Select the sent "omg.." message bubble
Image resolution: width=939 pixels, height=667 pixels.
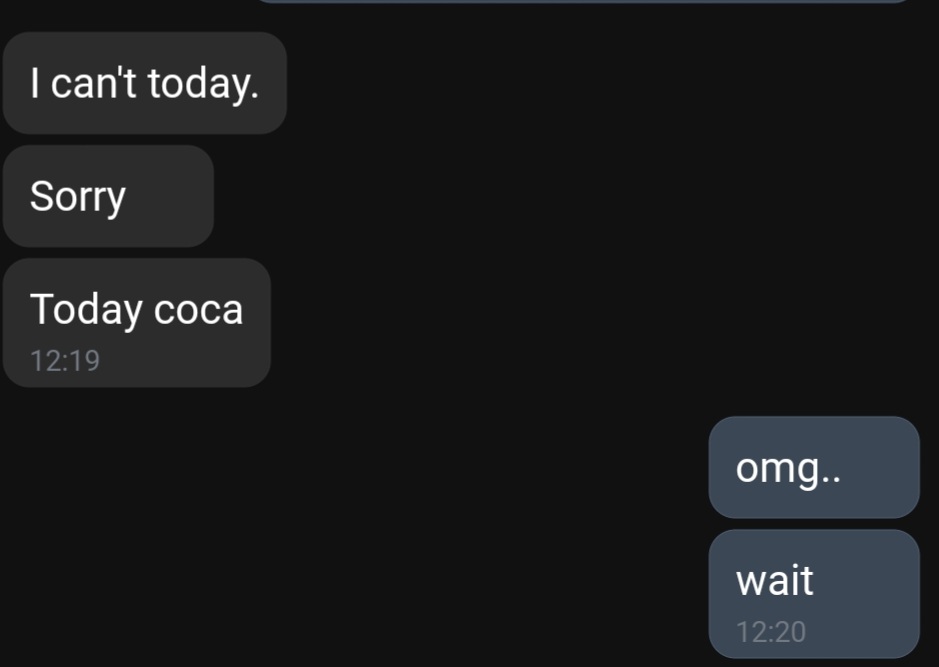814,467
